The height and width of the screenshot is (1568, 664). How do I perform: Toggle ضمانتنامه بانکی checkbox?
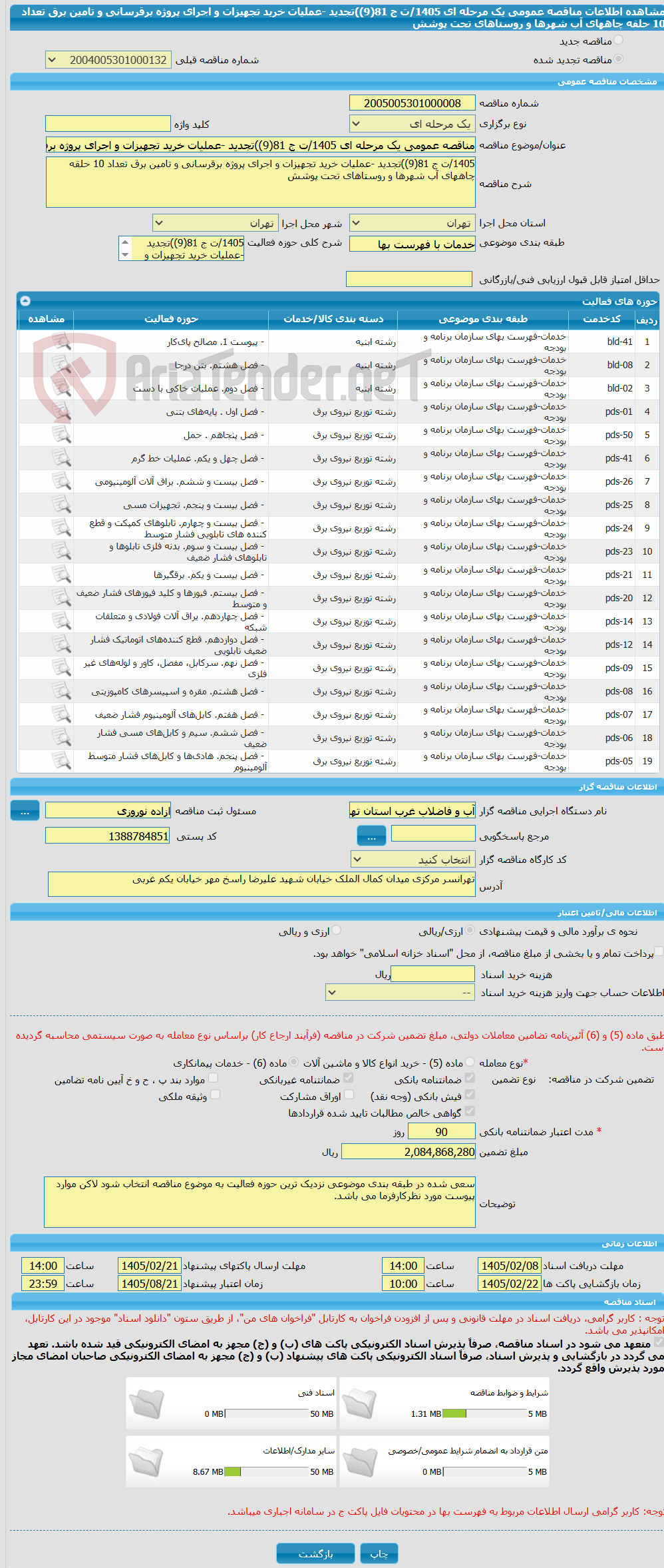(470, 1078)
